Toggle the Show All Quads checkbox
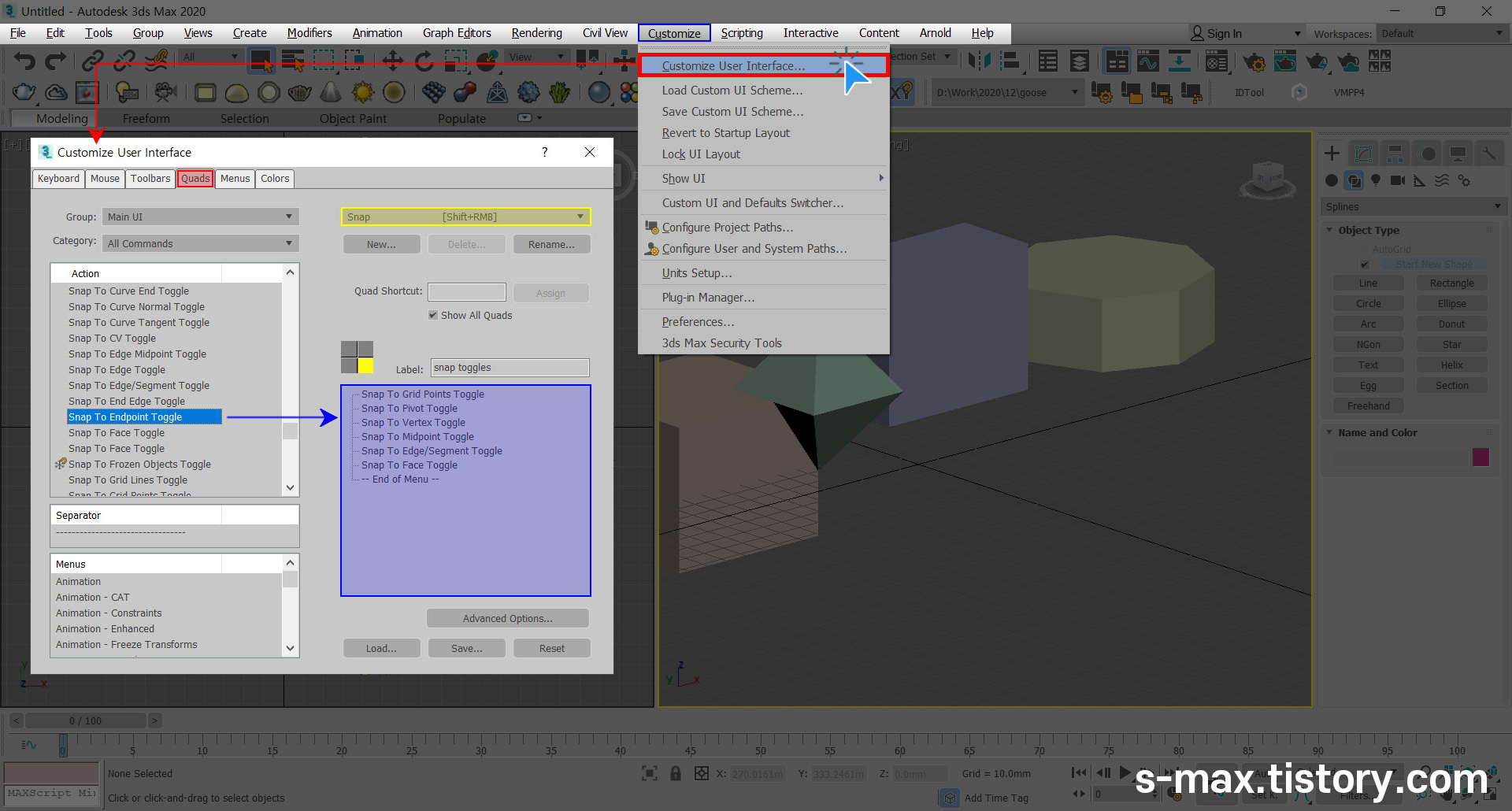The height and width of the screenshot is (811, 1512). pyautogui.click(x=433, y=315)
